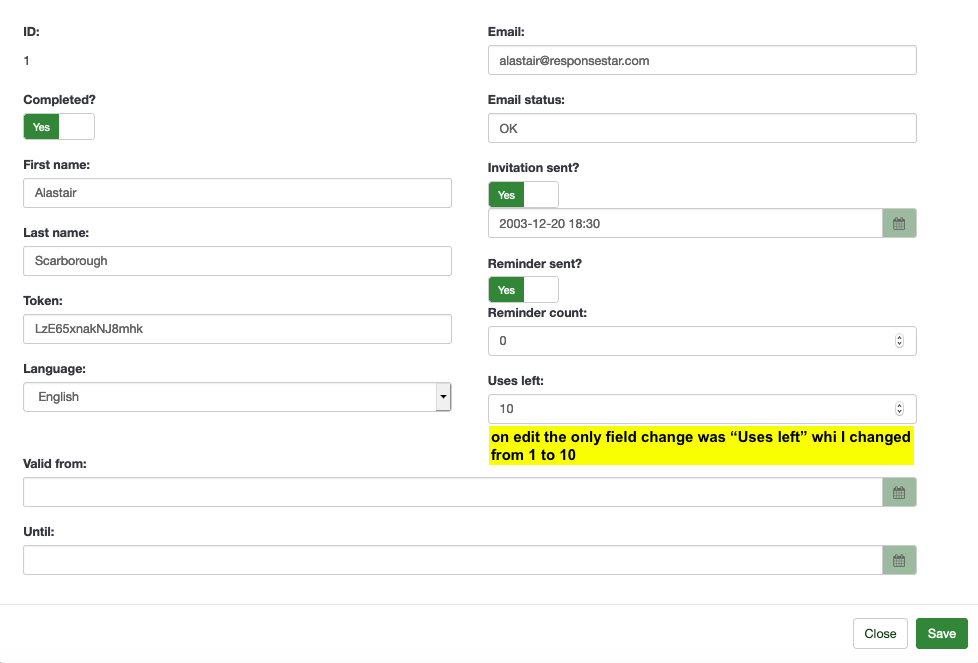The width and height of the screenshot is (978, 663).
Task: Adjust the Uses left stepper arrows
Action: click(x=899, y=409)
